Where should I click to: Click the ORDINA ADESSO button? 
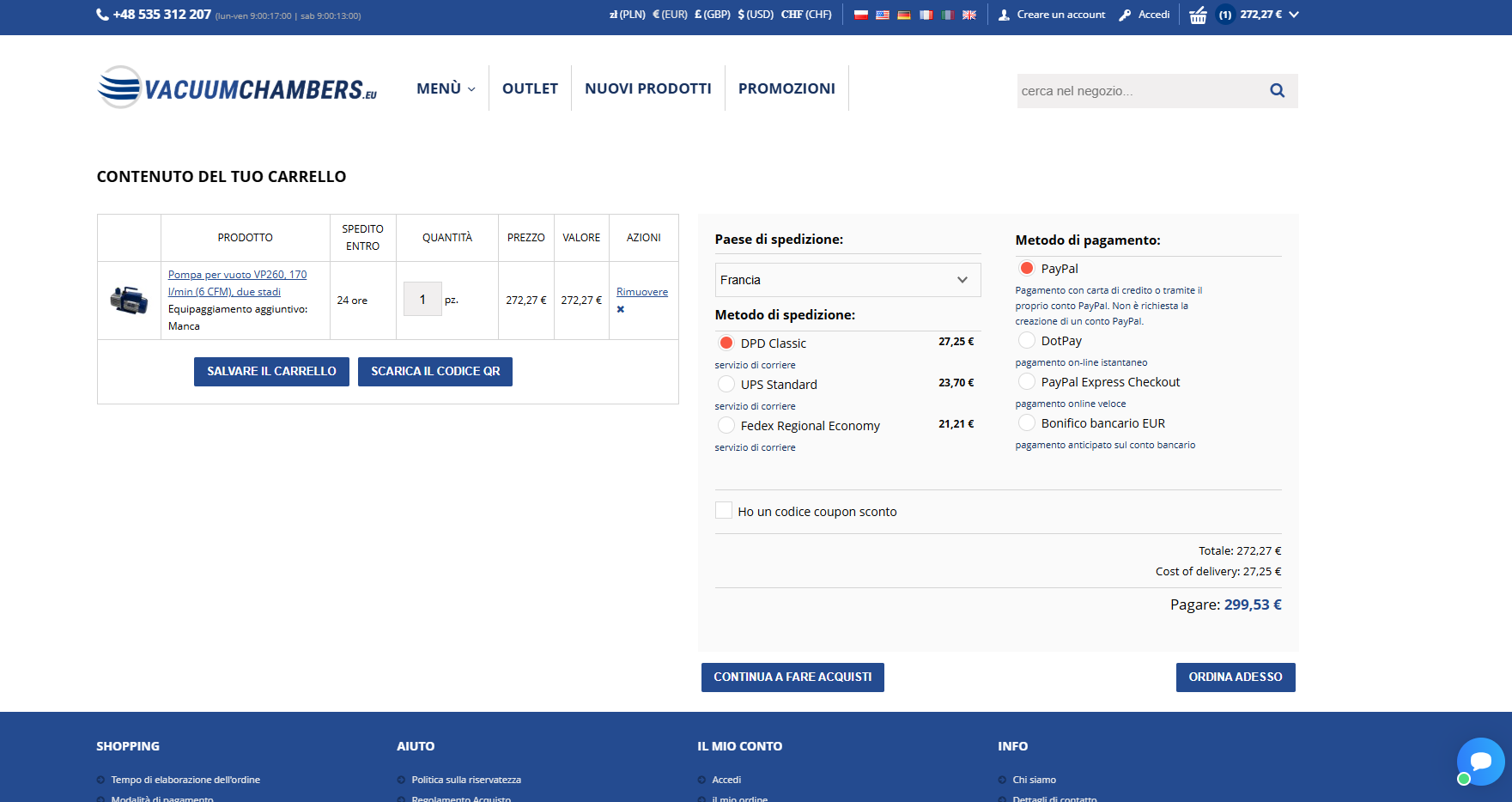(1235, 677)
